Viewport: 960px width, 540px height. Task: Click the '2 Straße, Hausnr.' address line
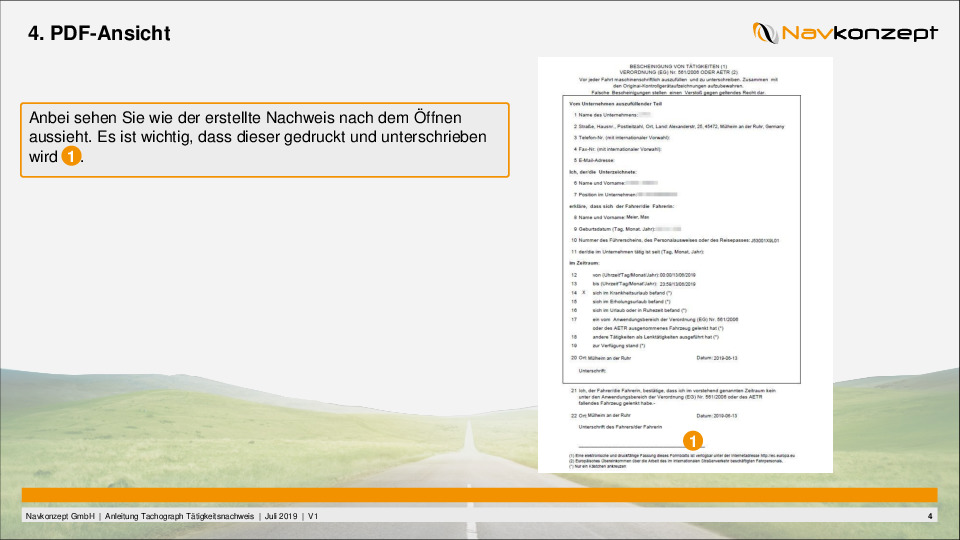678,127
